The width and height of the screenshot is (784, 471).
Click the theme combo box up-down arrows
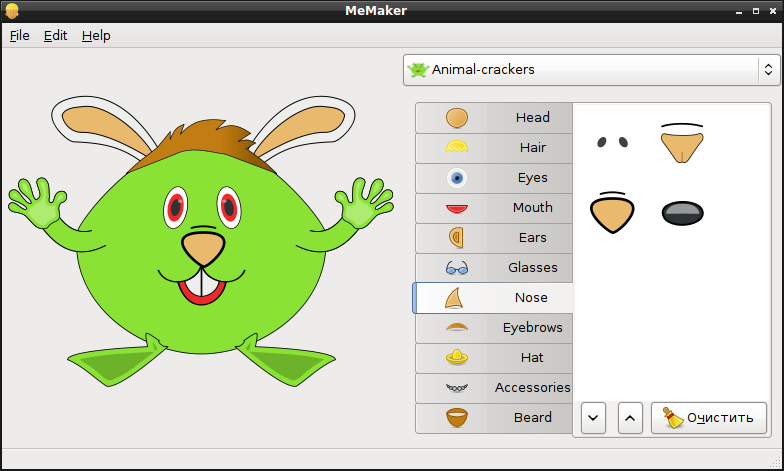pyautogui.click(x=768, y=70)
